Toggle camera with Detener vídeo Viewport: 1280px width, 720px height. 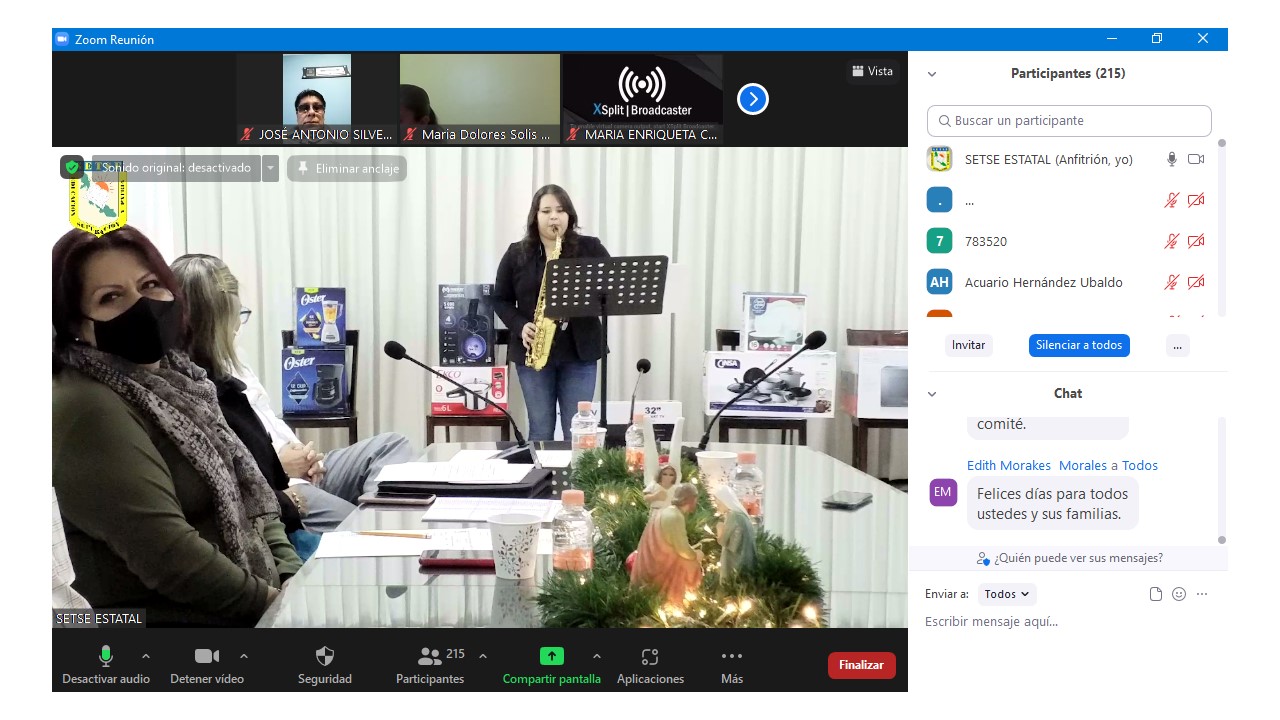click(207, 657)
